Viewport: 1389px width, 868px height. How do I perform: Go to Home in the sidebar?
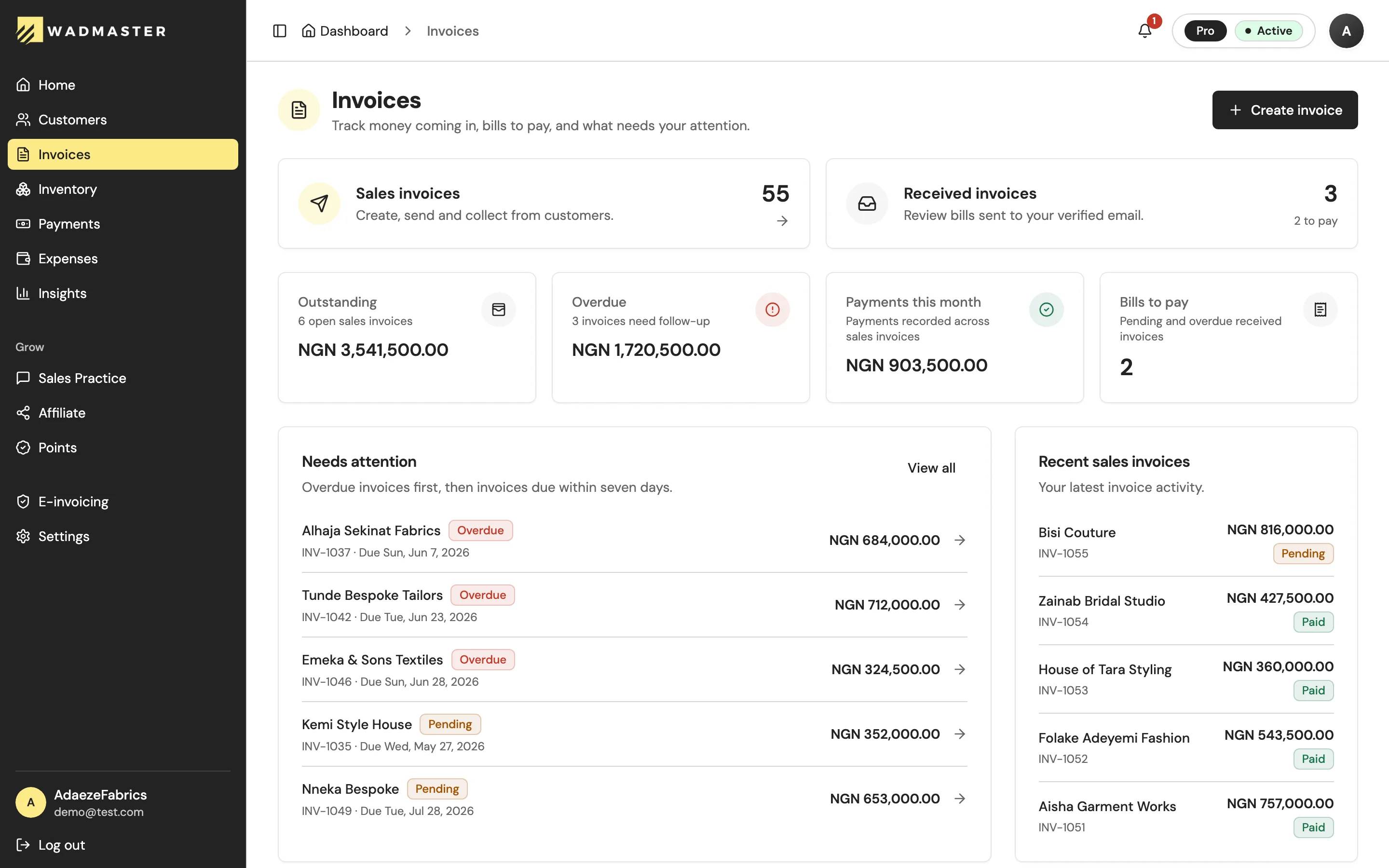[x=123, y=85]
